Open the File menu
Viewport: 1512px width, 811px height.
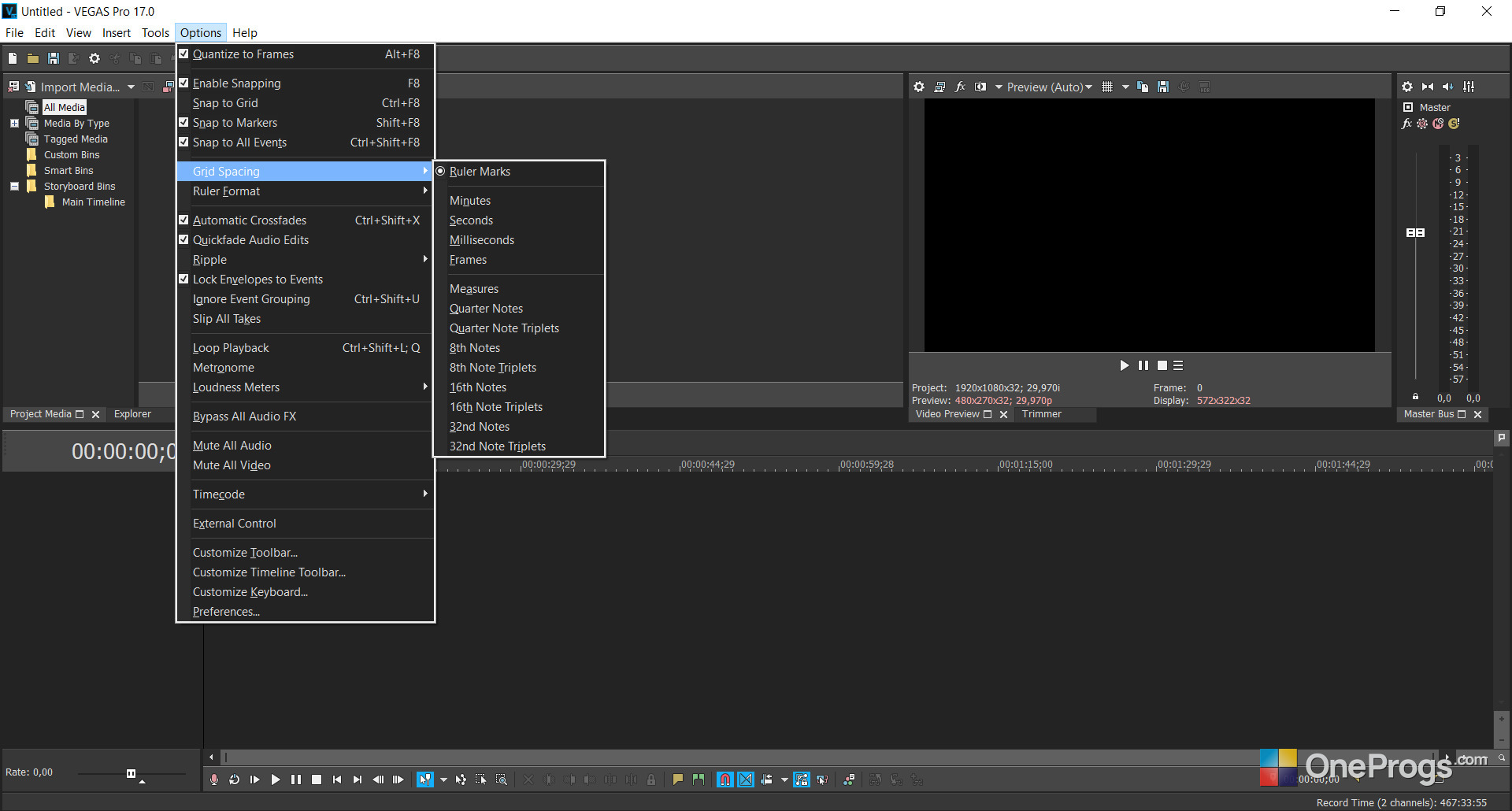[x=14, y=33]
